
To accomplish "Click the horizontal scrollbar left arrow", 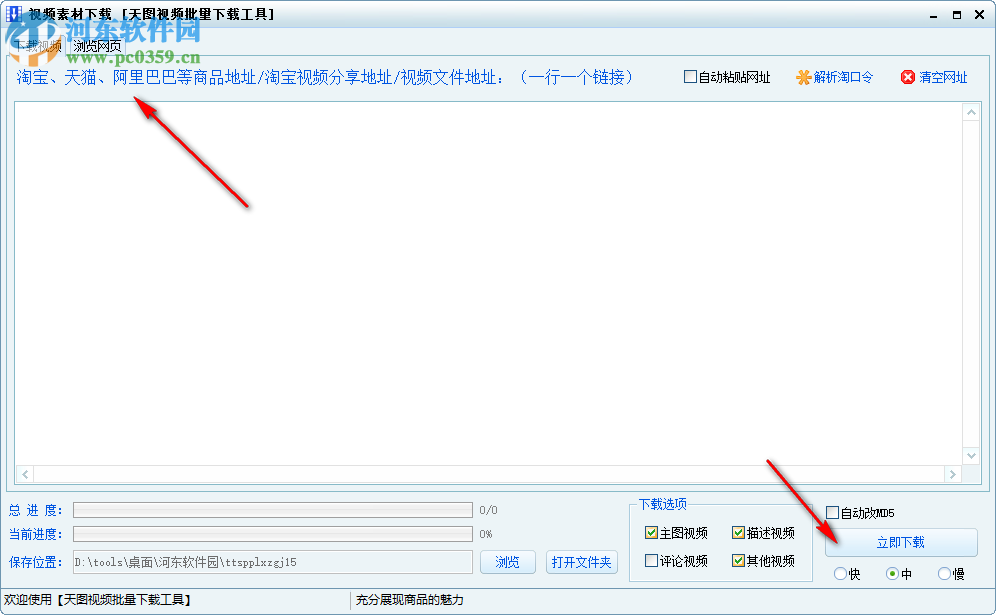I will click(x=25, y=474).
